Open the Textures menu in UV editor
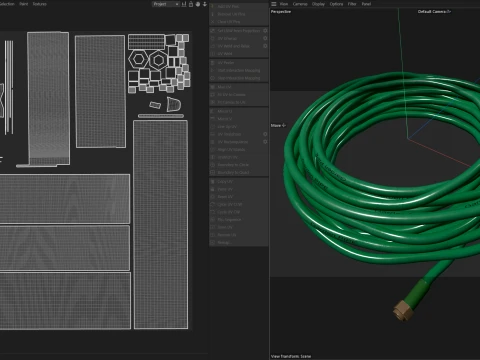480x360 pixels. coord(40,4)
